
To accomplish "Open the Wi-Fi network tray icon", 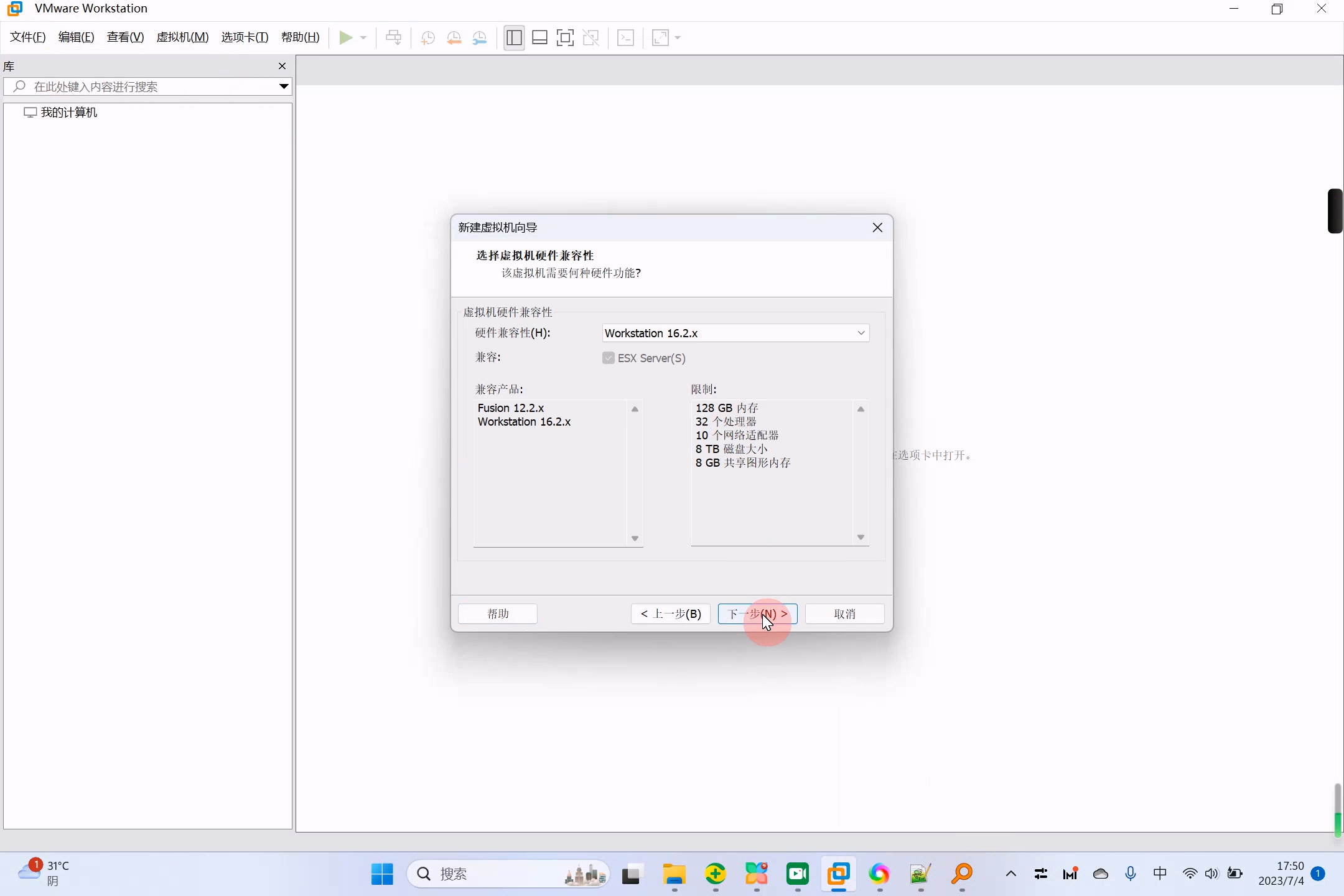I will 1190,874.
